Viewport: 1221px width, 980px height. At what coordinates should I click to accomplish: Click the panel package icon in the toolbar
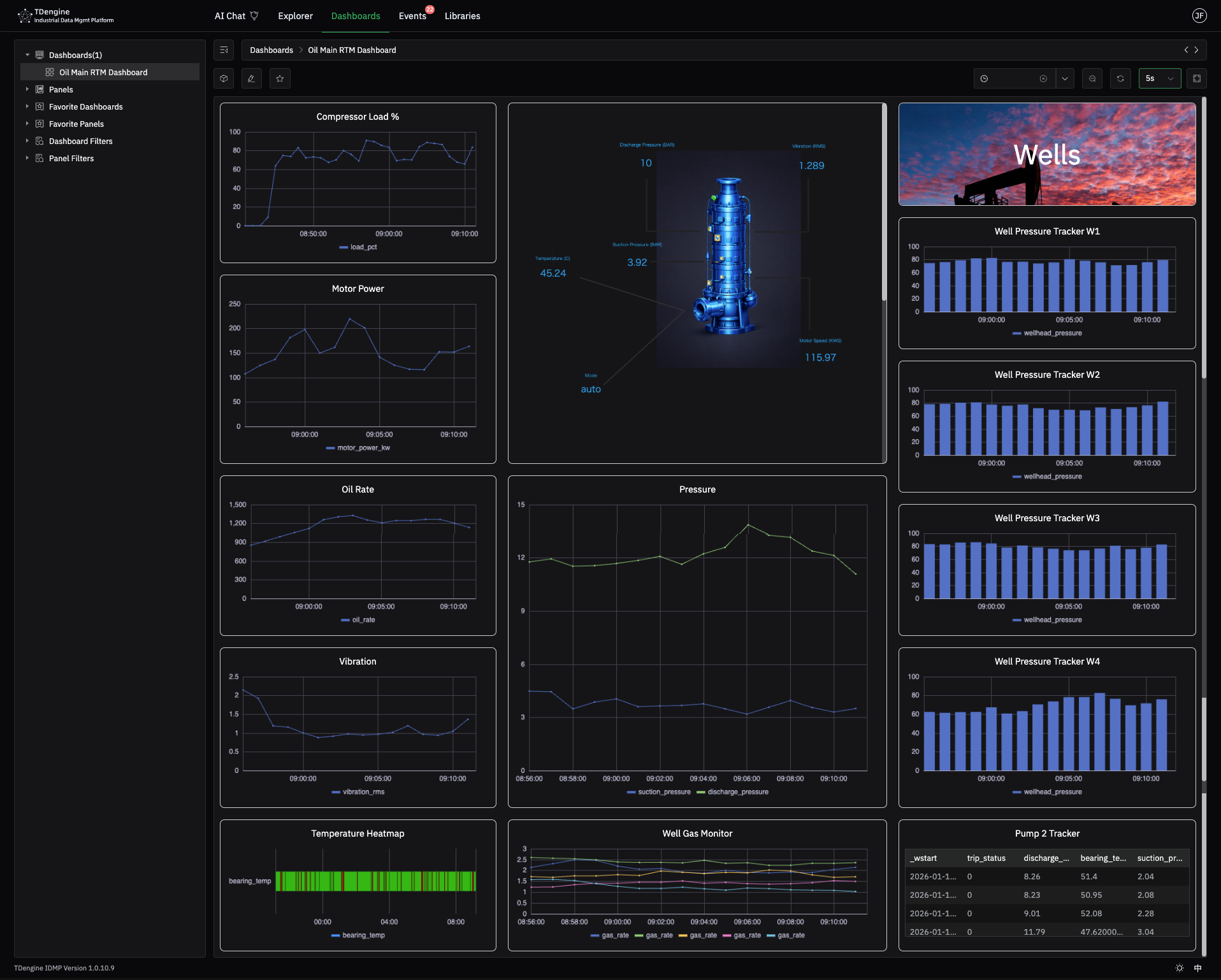pyautogui.click(x=224, y=78)
